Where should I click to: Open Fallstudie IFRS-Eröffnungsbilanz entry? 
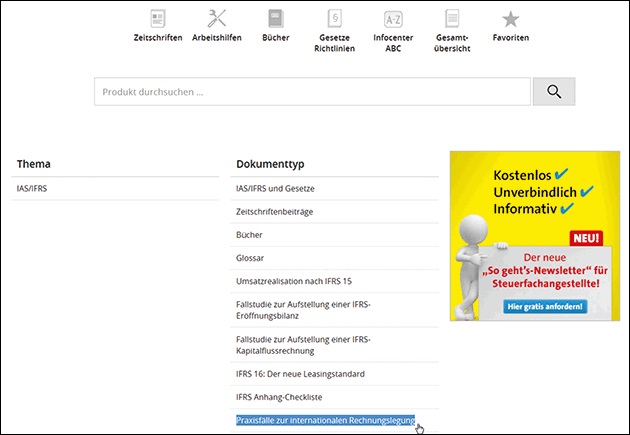point(301,311)
